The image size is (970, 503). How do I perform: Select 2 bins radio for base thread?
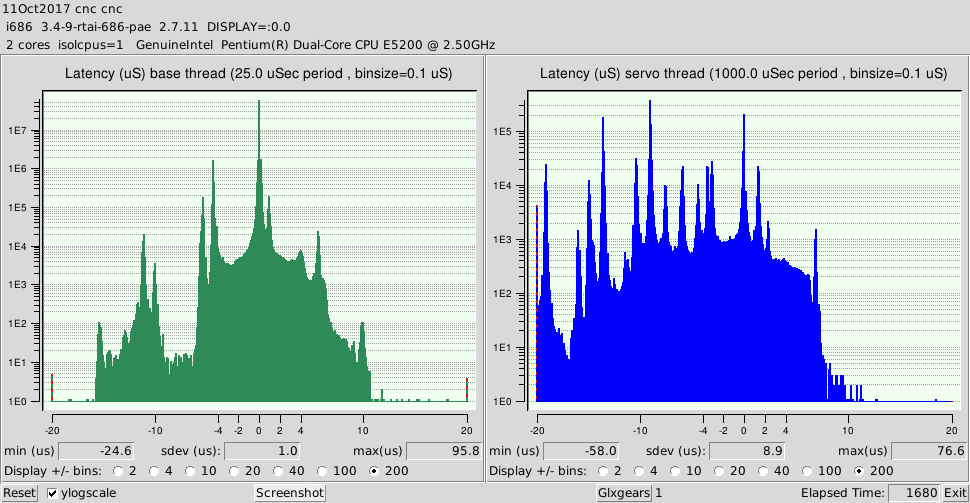pyautogui.click(x=118, y=471)
